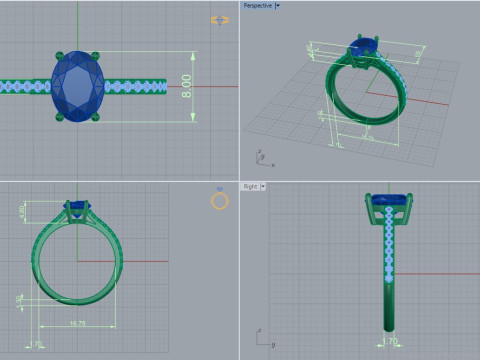This screenshot has width=480, height=360.
Task: Click the Right viewport title label
Action: pyautogui.click(x=250, y=186)
